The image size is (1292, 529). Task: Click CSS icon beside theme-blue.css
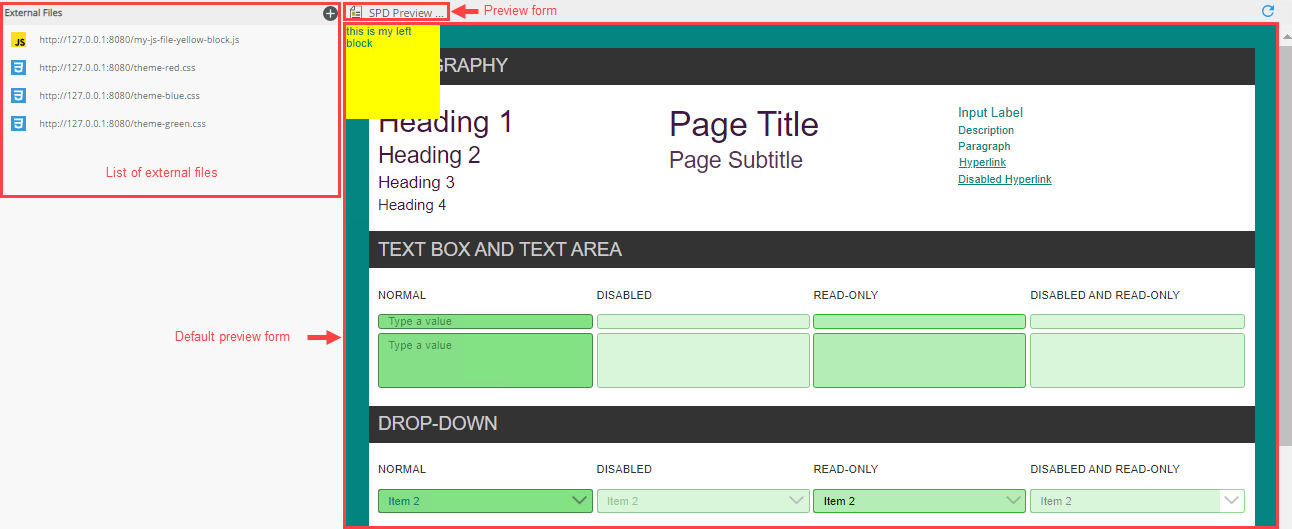pos(18,96)
